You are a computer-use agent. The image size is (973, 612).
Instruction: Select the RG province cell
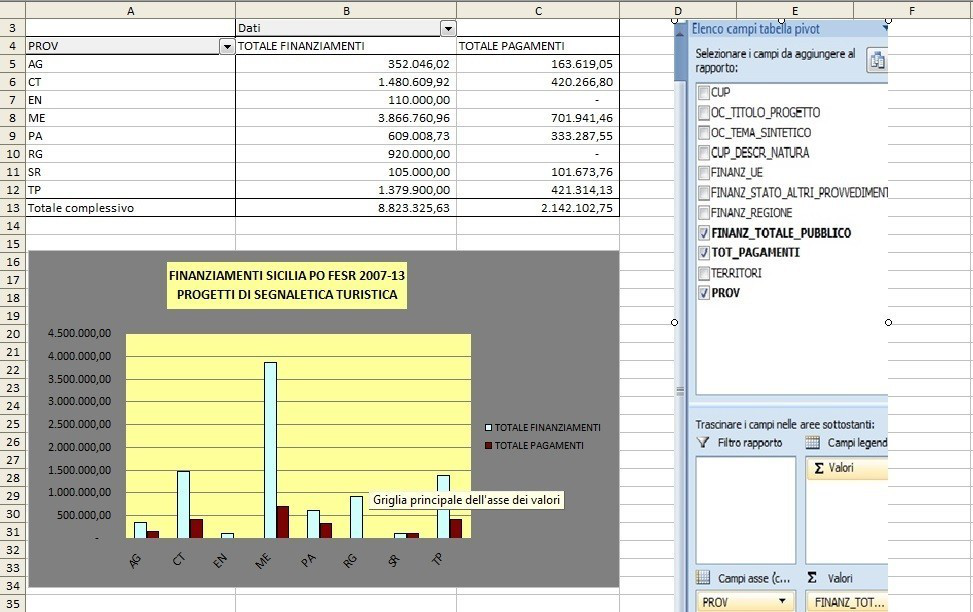[x=130, y=154]
